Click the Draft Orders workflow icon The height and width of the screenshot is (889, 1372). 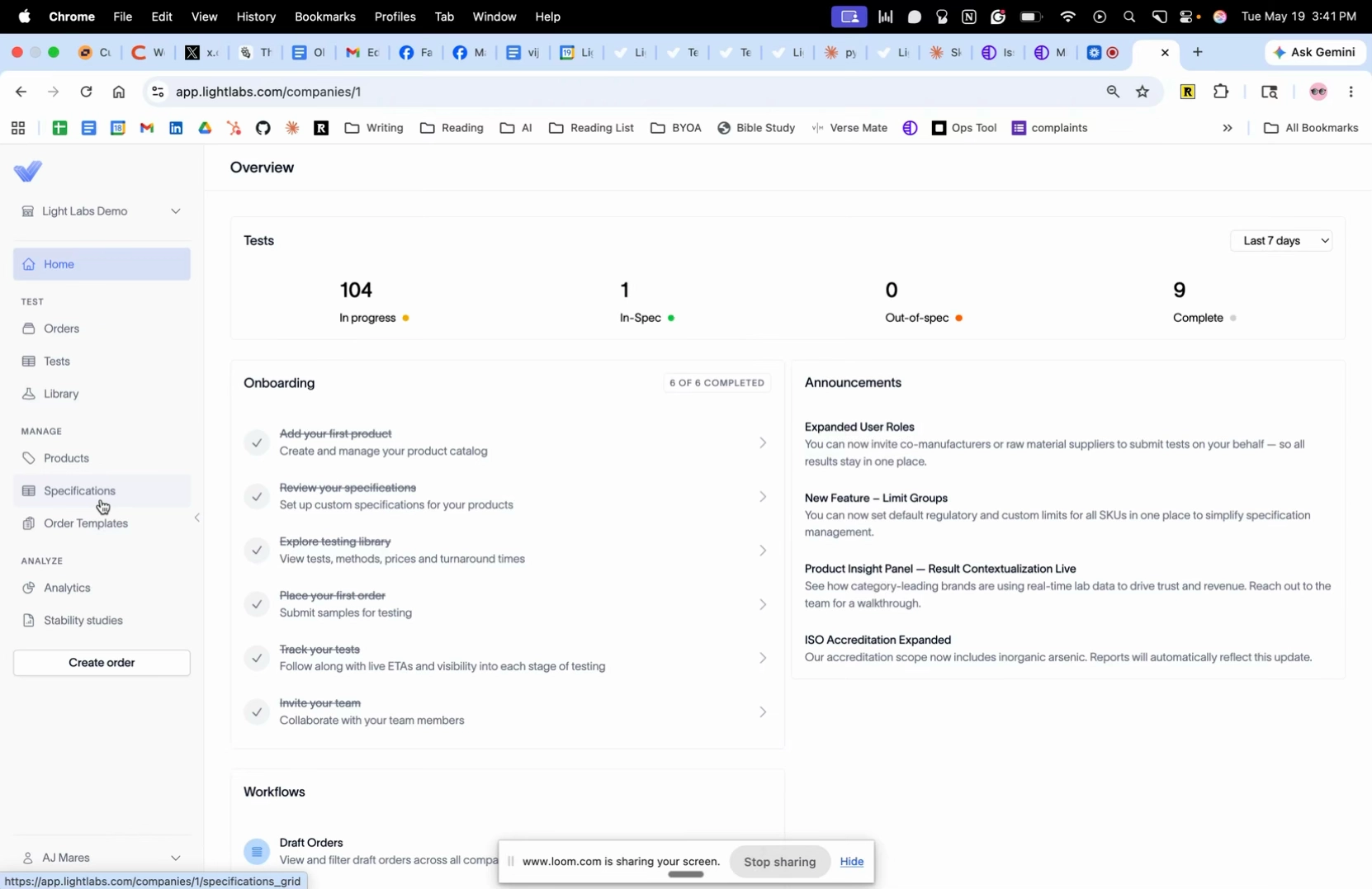[x=257, y=851]
